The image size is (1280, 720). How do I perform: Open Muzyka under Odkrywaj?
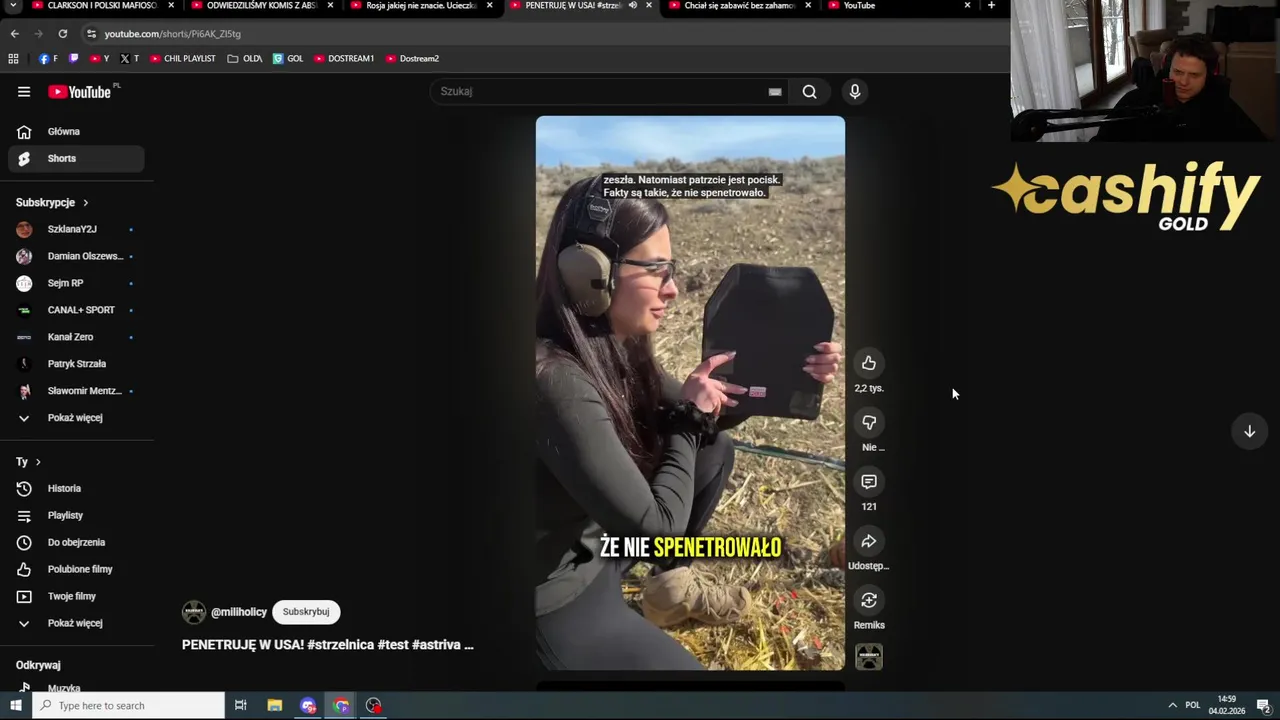coord(76,687)
